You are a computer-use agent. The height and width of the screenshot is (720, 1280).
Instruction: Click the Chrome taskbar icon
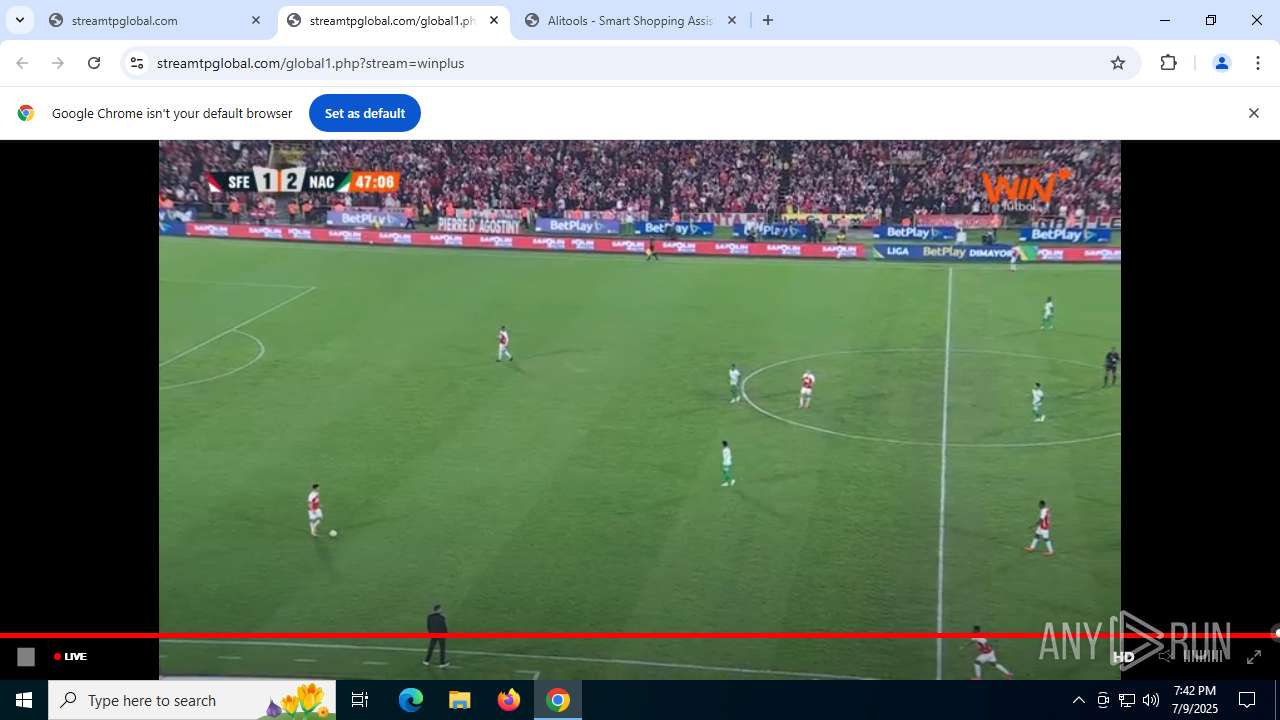558,700
